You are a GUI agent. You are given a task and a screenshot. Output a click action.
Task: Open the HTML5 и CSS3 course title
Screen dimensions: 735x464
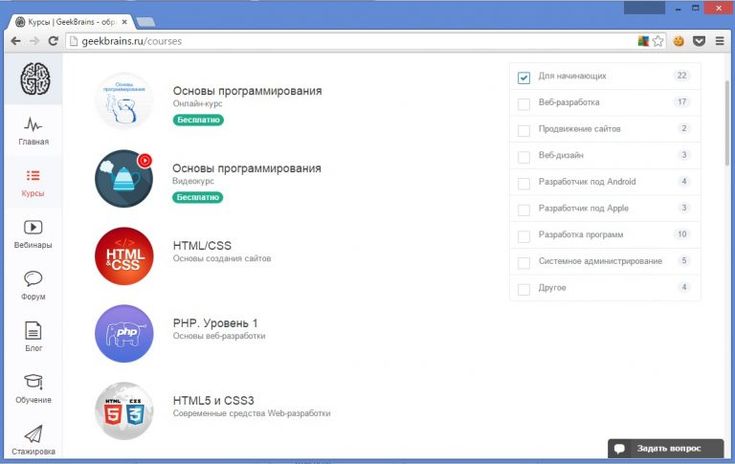click(x=213, y=401)
